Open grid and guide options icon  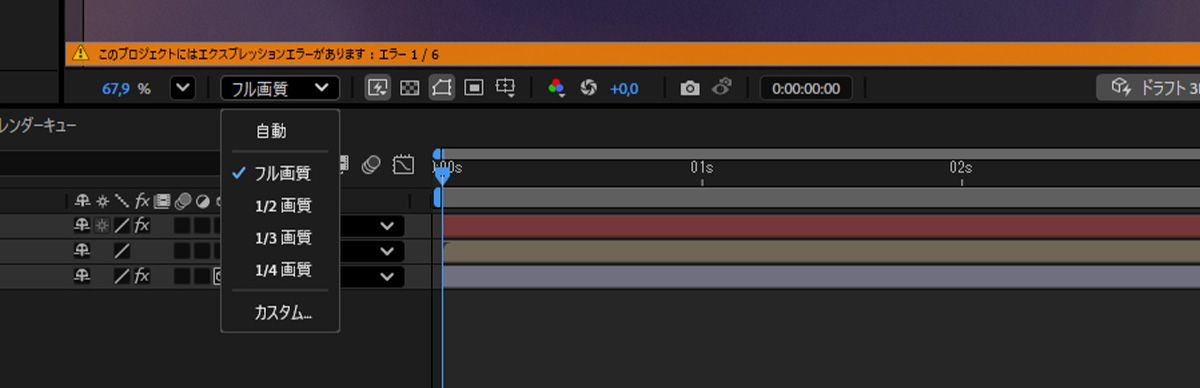click(507, 89)
